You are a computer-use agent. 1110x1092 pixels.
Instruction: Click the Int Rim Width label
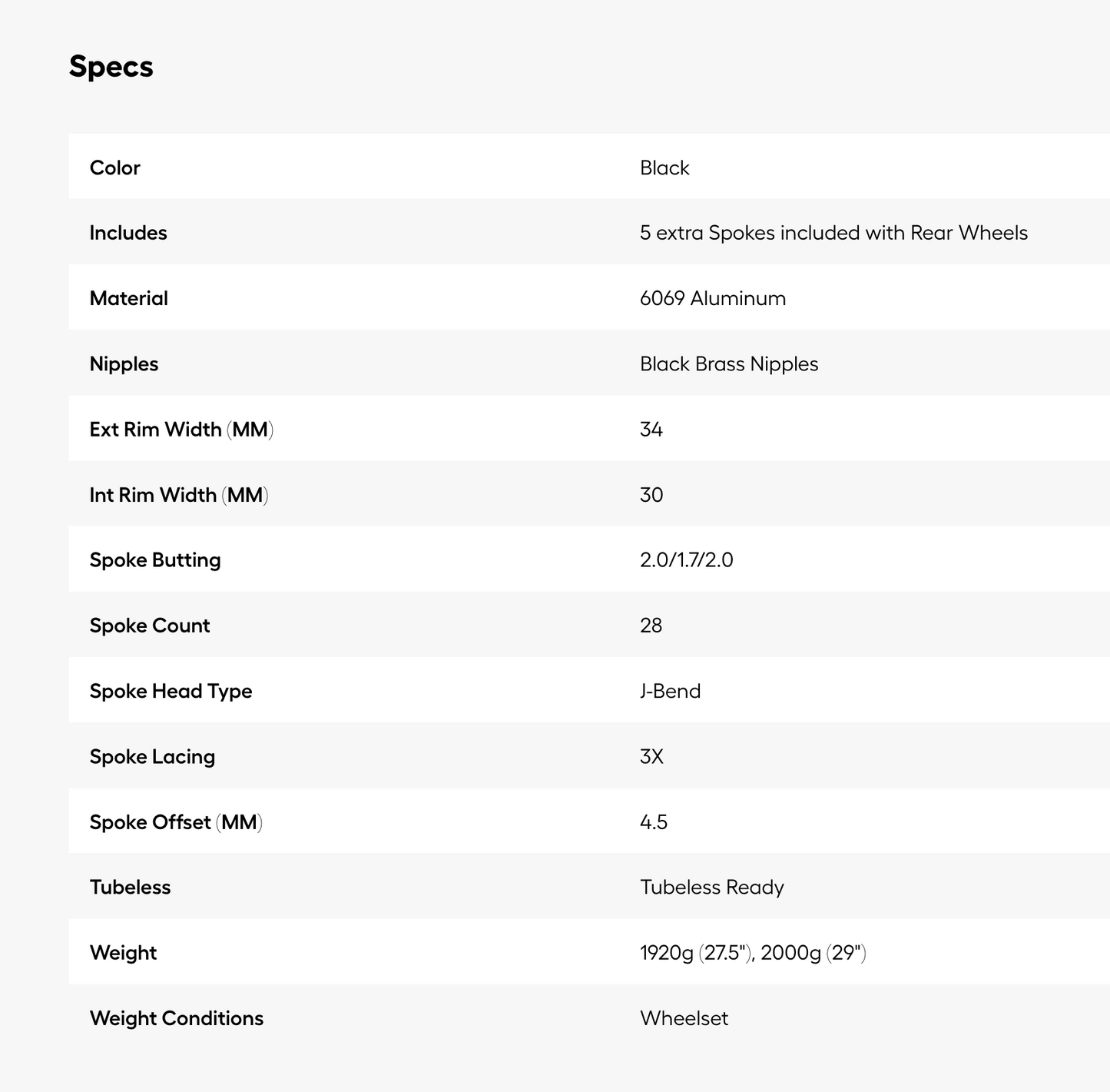179,495
